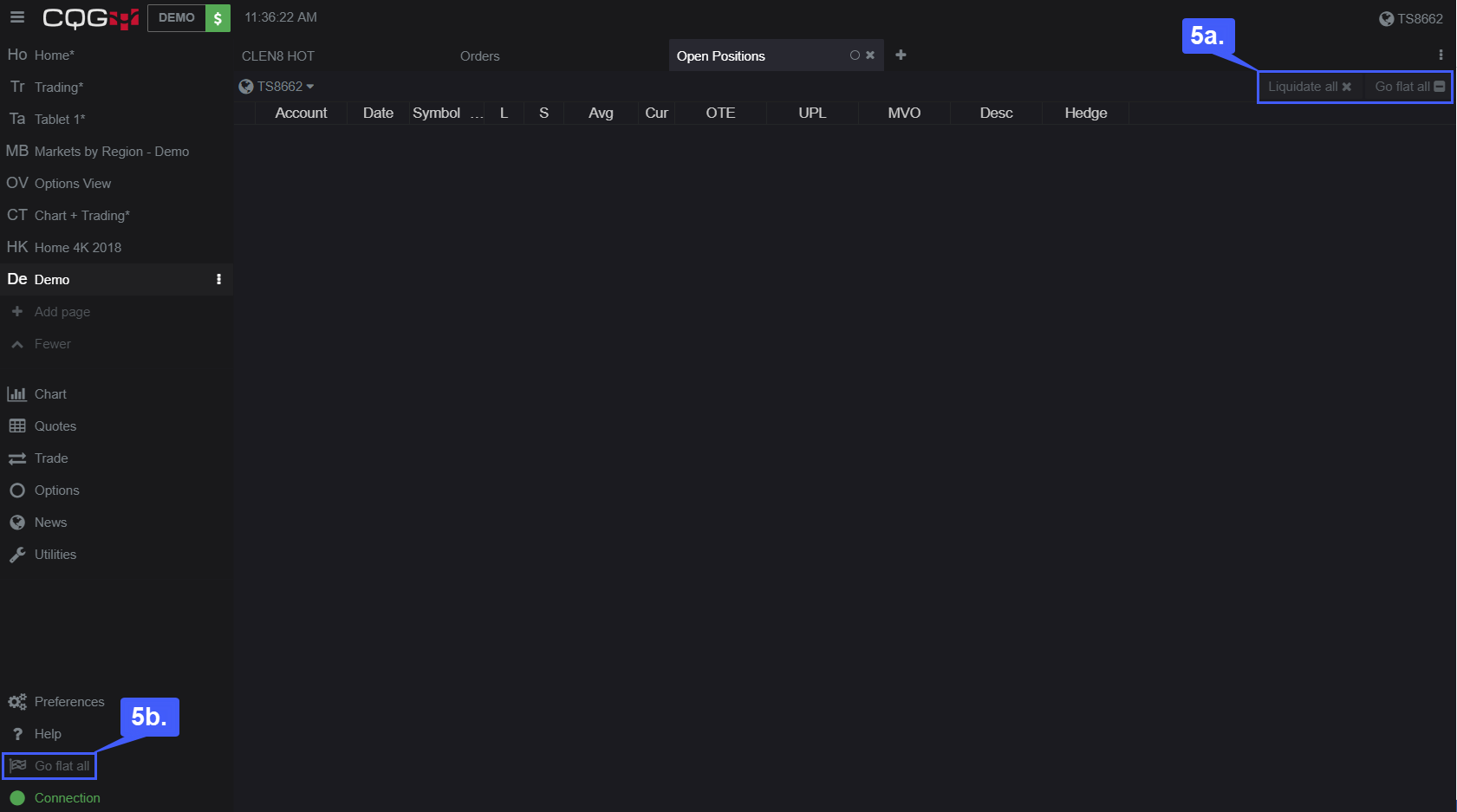Click the green dollar sign icon
Viewport: 1457px width, 812px height.
pyautogui.click(x=218, y=18)
